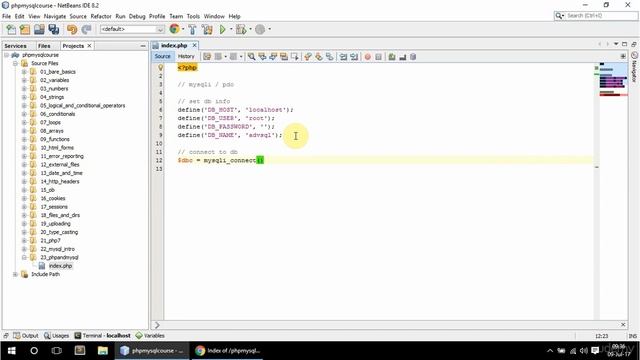The image size is (640, 360).
Task: Open the Variables window button
Action: pyautogui.click(x=150, y=336)
